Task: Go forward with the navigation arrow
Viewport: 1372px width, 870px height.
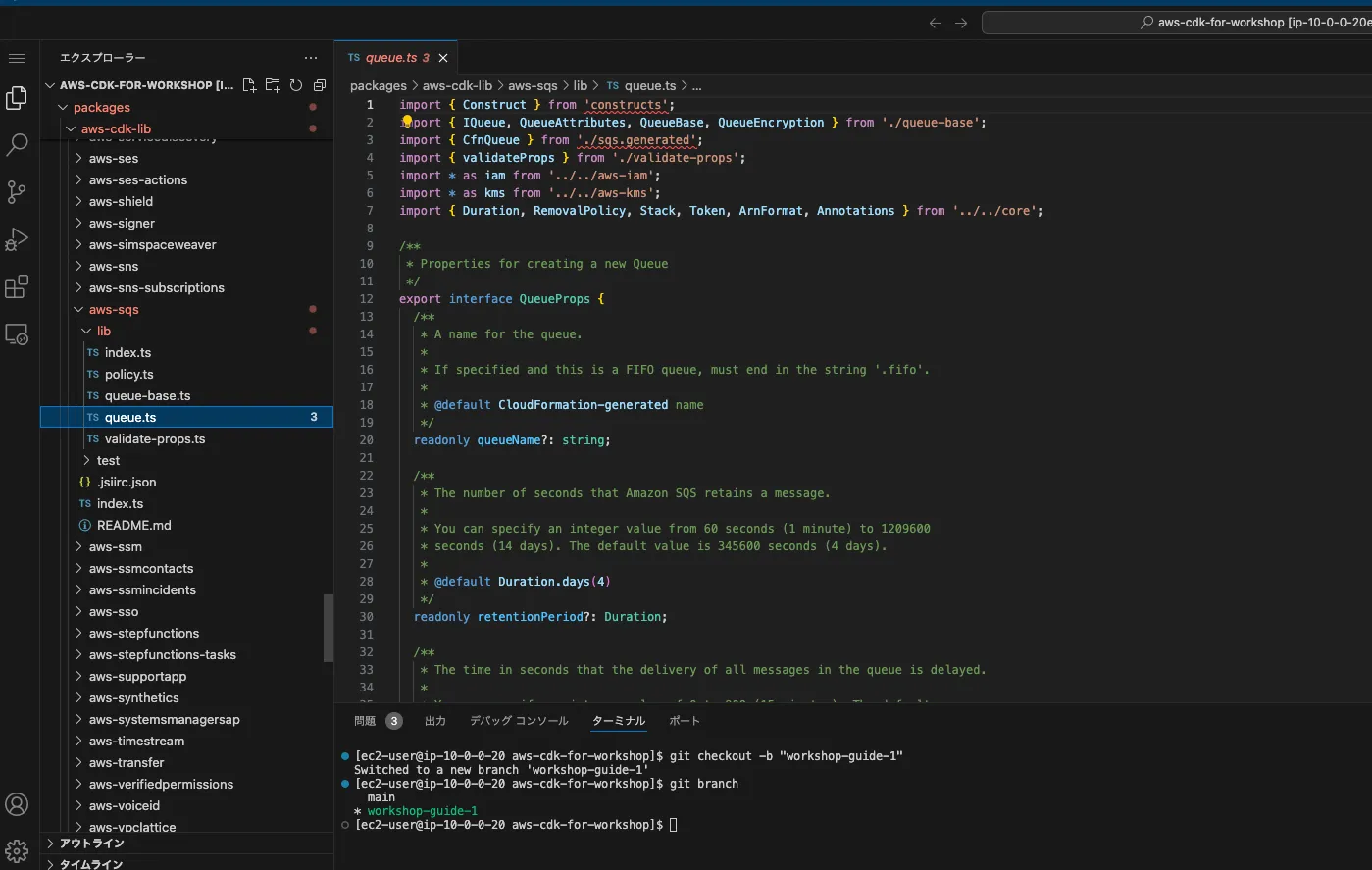Action: point(961,23)
